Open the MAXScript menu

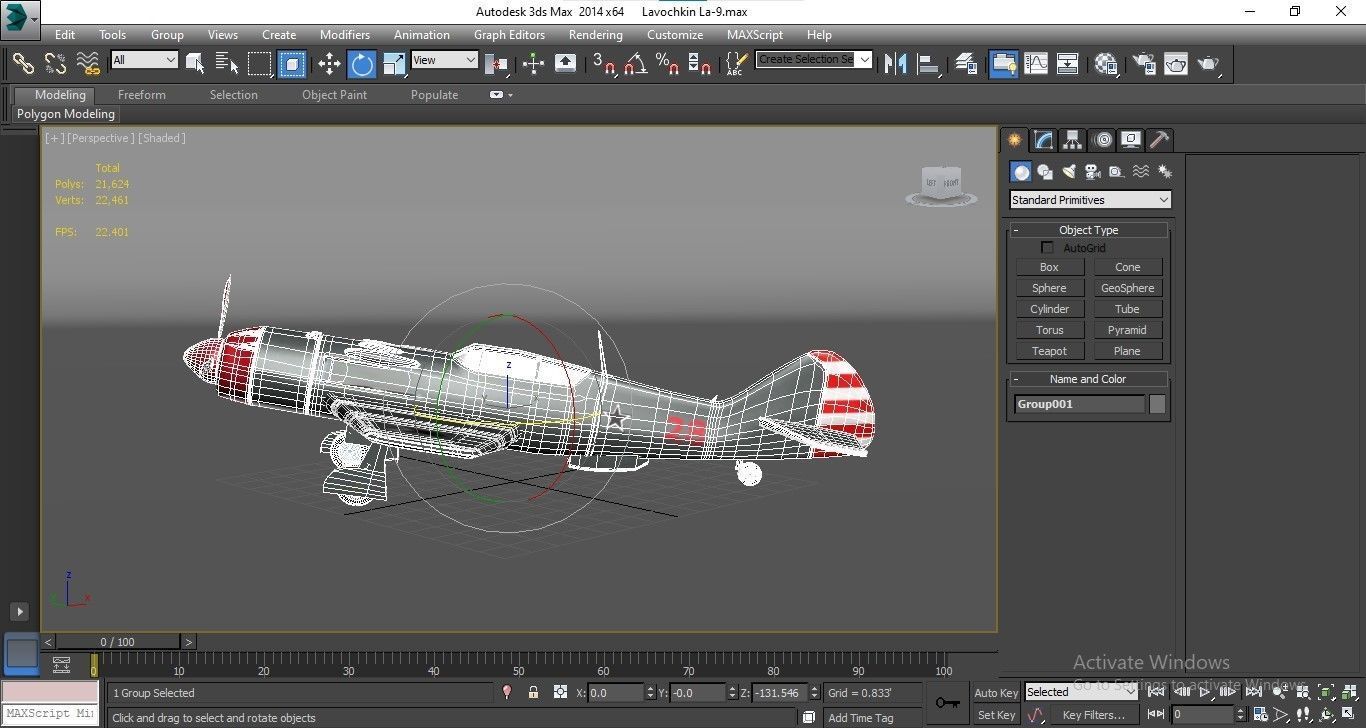755,34
